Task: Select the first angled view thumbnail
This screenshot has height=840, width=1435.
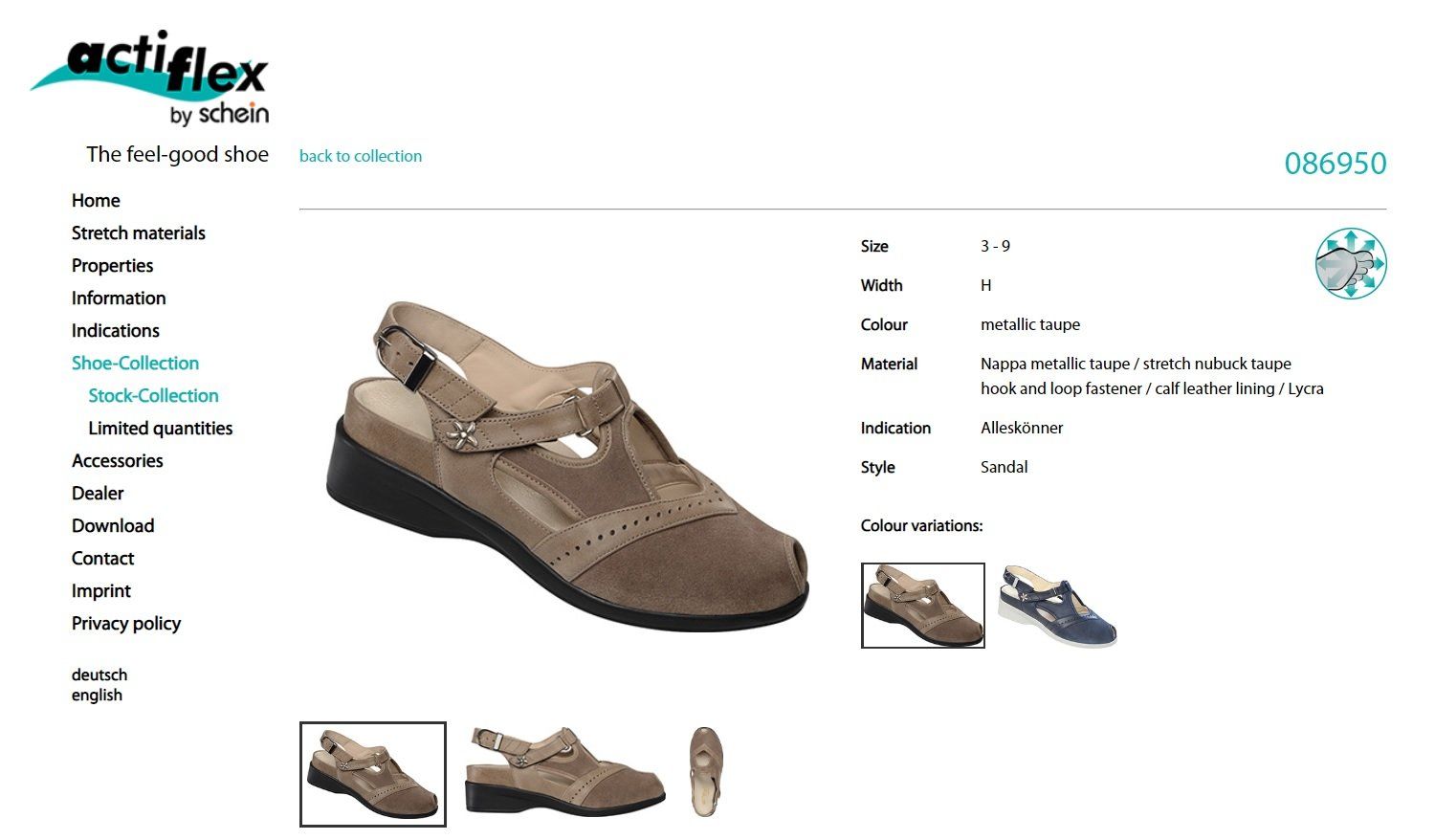Action: [373, 774]
